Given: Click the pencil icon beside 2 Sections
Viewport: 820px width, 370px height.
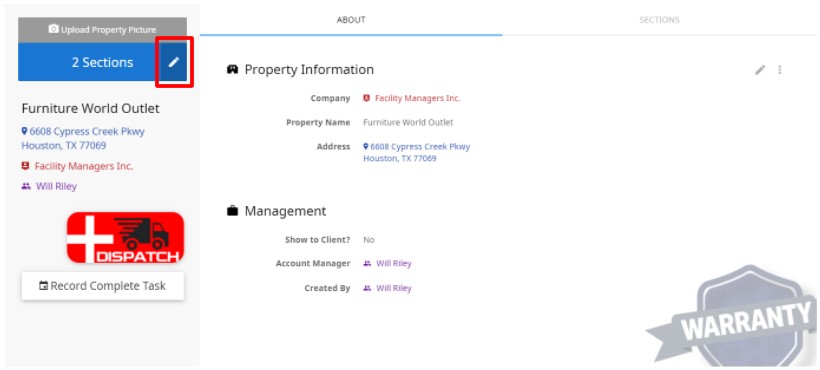Looking at the screenshot, I should [x=174, y=62].
